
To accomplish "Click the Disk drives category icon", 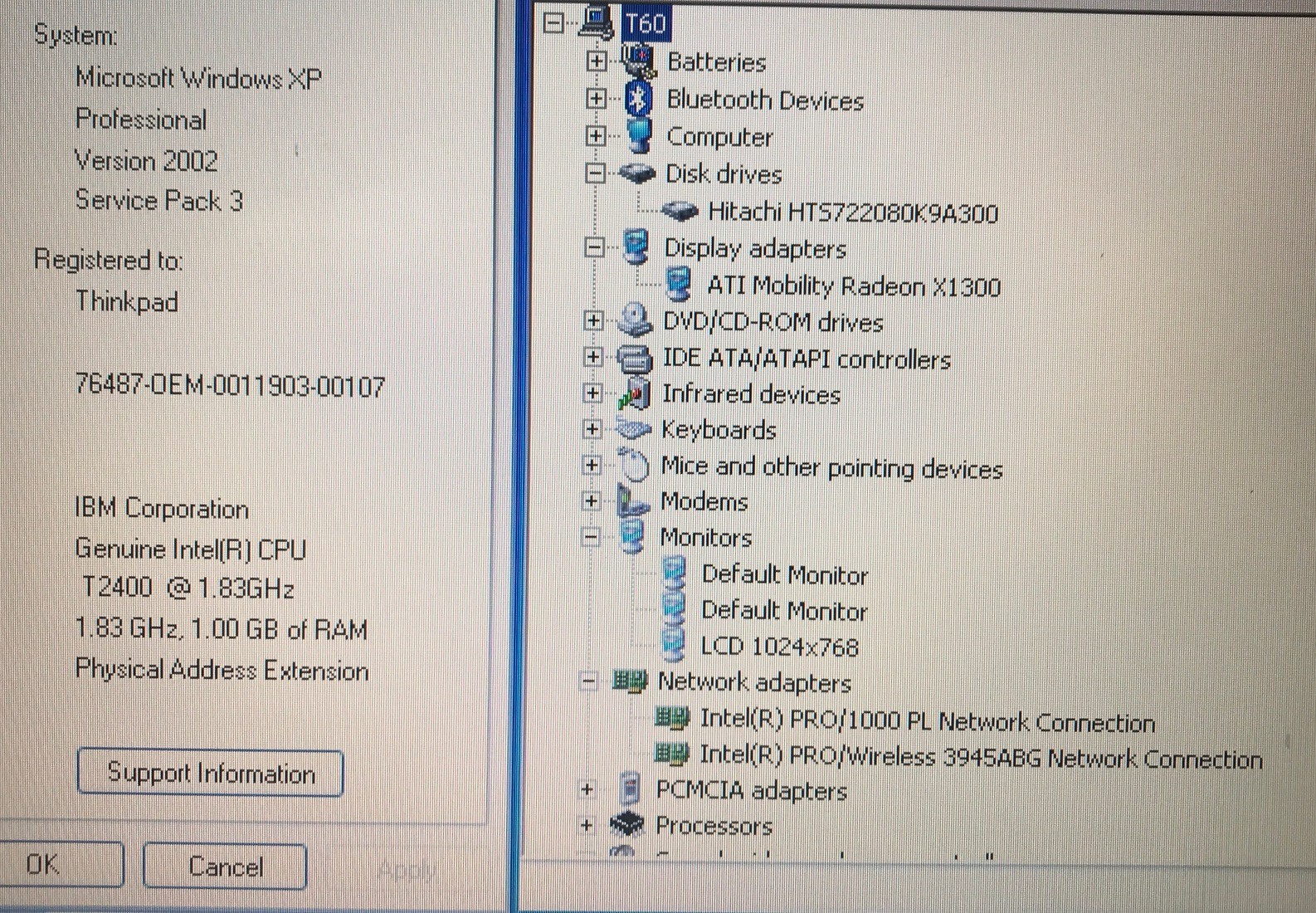I will pos(637,173).
